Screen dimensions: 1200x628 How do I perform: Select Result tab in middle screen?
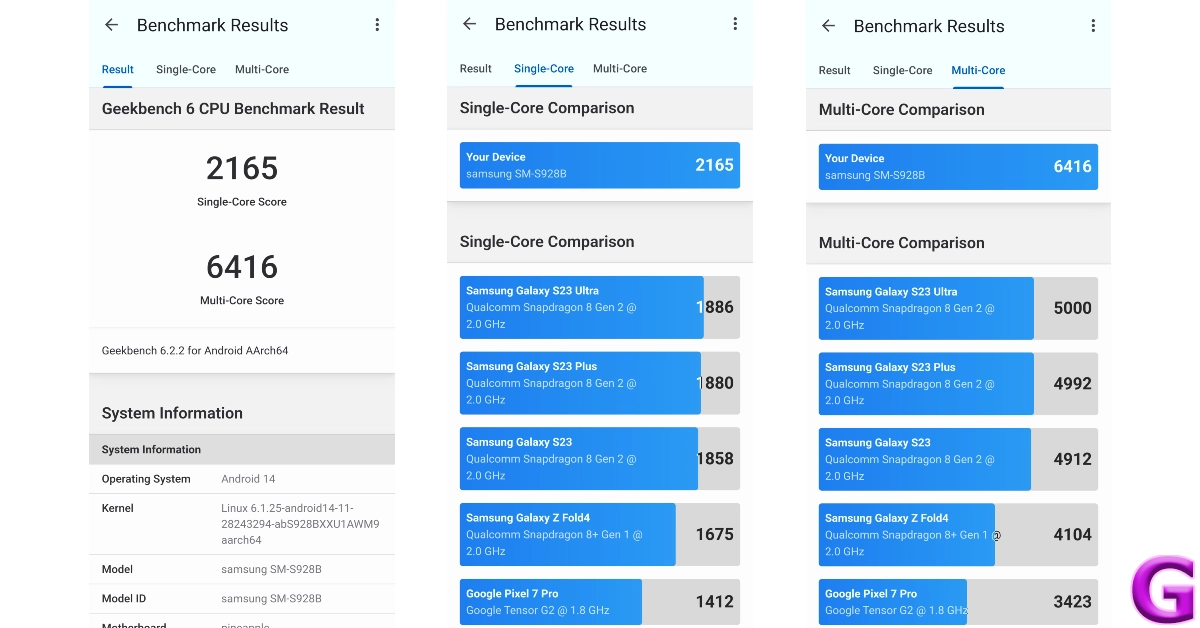(476, 68)
